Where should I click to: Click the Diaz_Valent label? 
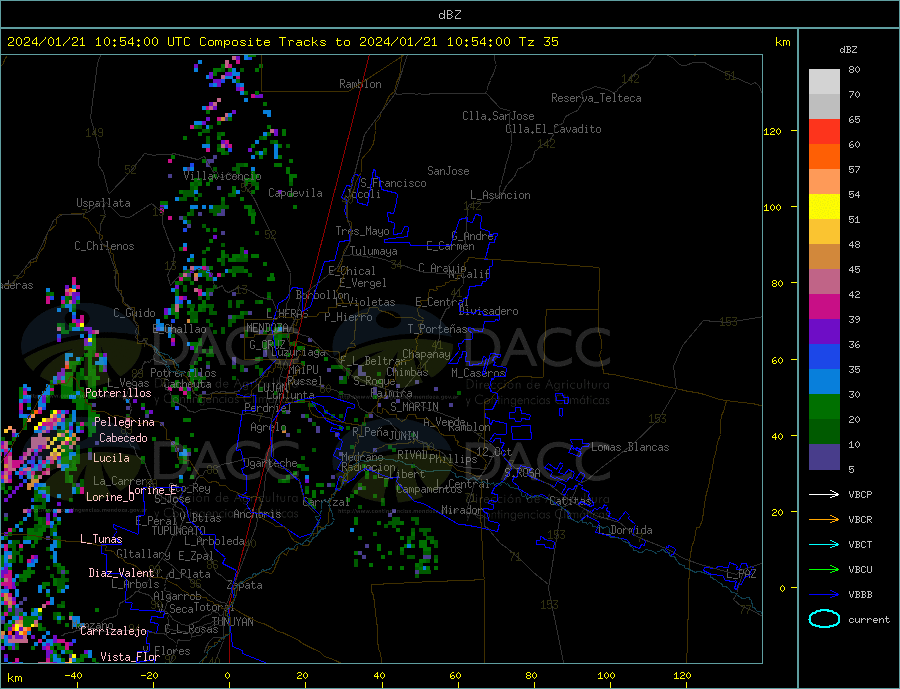[122, 573]
